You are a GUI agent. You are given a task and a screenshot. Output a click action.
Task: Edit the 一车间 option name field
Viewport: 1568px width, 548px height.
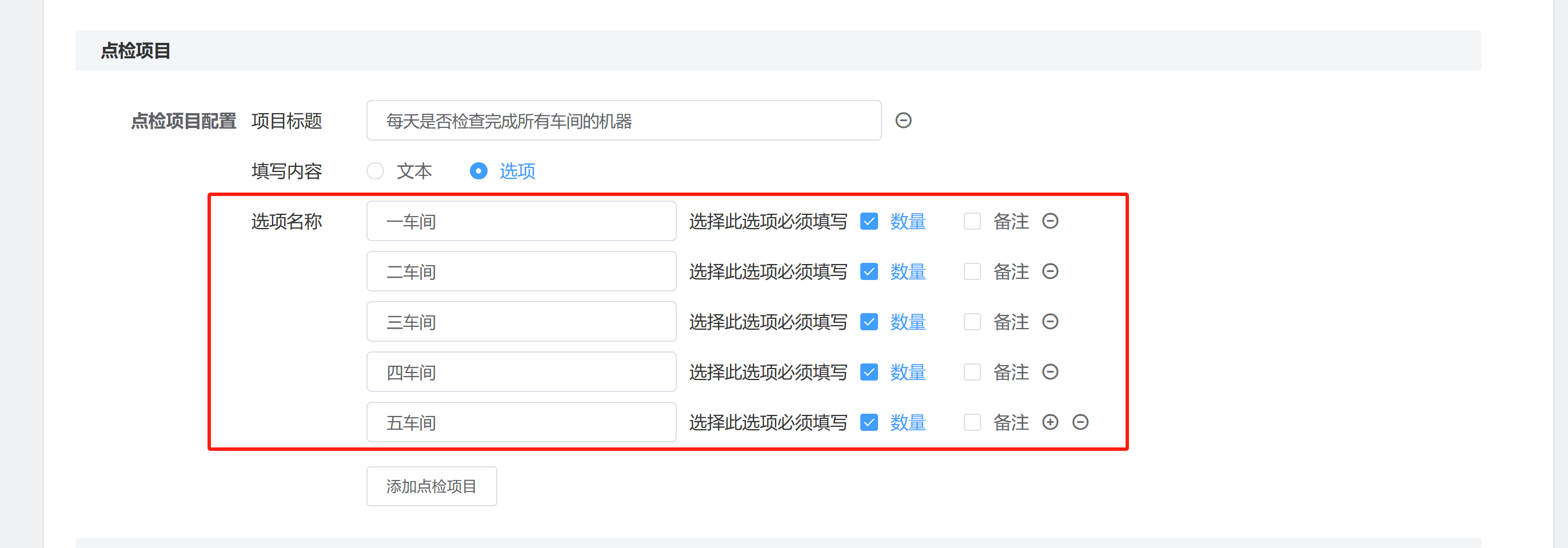pyautogui.click(x=521, y=221)
